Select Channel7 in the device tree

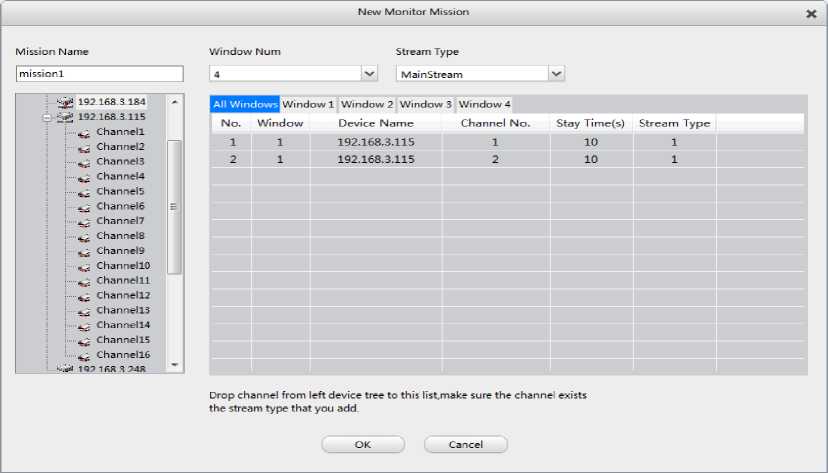tap(120, 221)
